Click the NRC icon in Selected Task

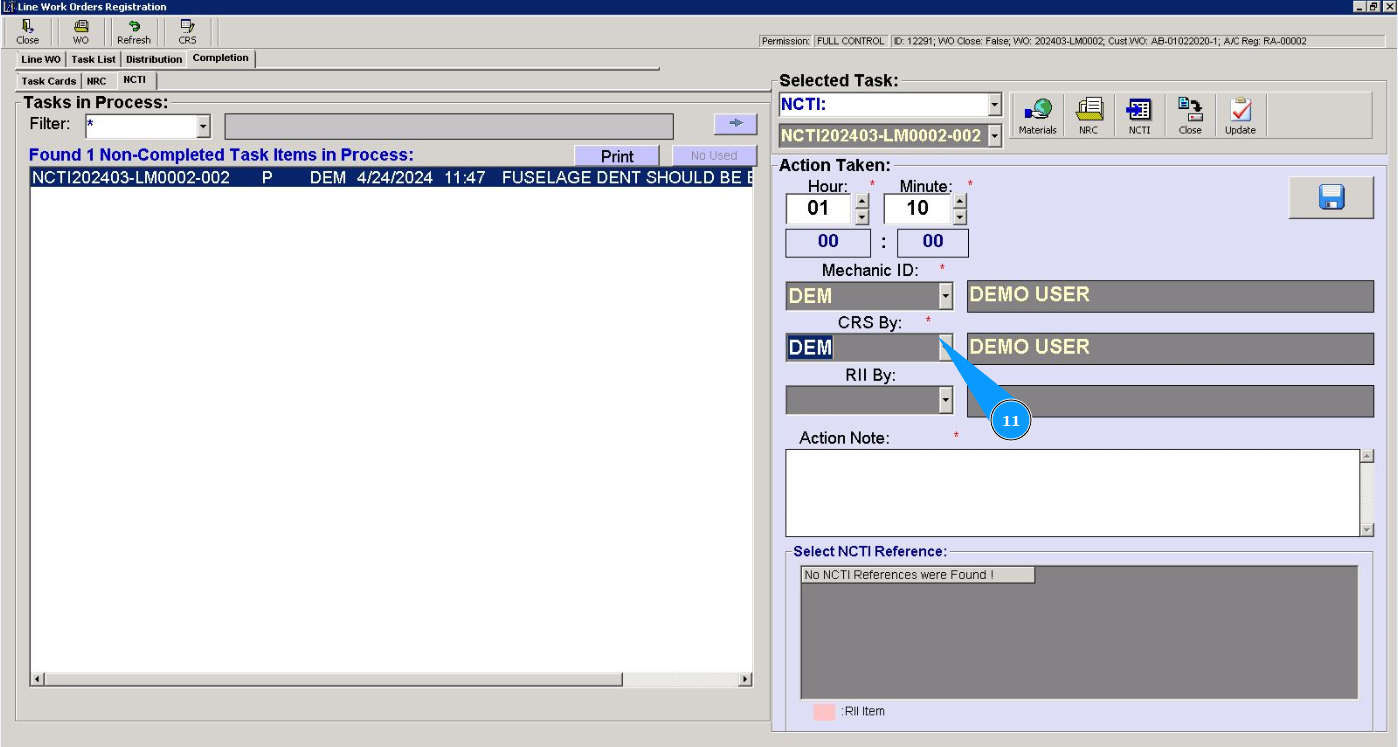pos(1088,116)
